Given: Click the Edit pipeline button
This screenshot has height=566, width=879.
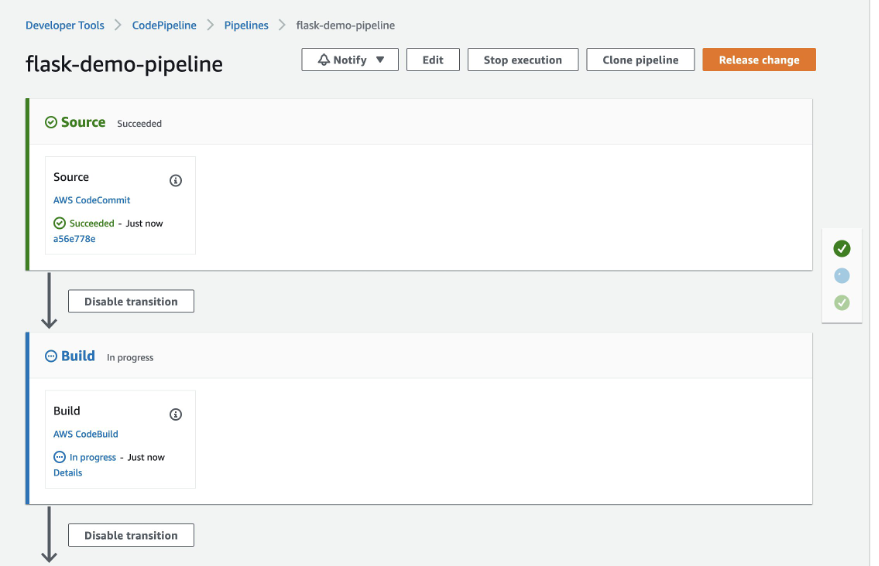Looking at the screenshot, I should [x=433, y=60].
